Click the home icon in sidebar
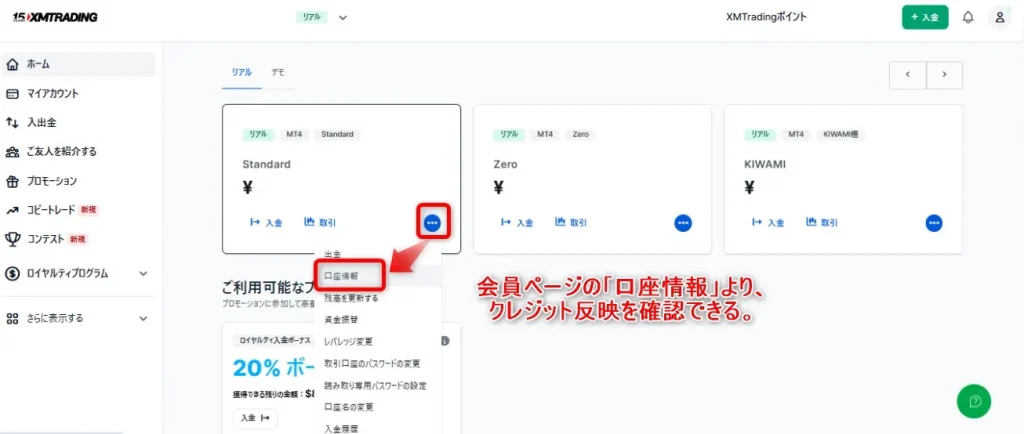 point(12,64)
